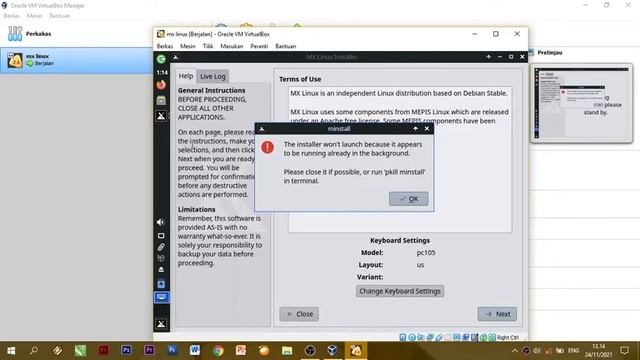Open Mesin menu in VirtualBox Manager

tap(35, 16)
